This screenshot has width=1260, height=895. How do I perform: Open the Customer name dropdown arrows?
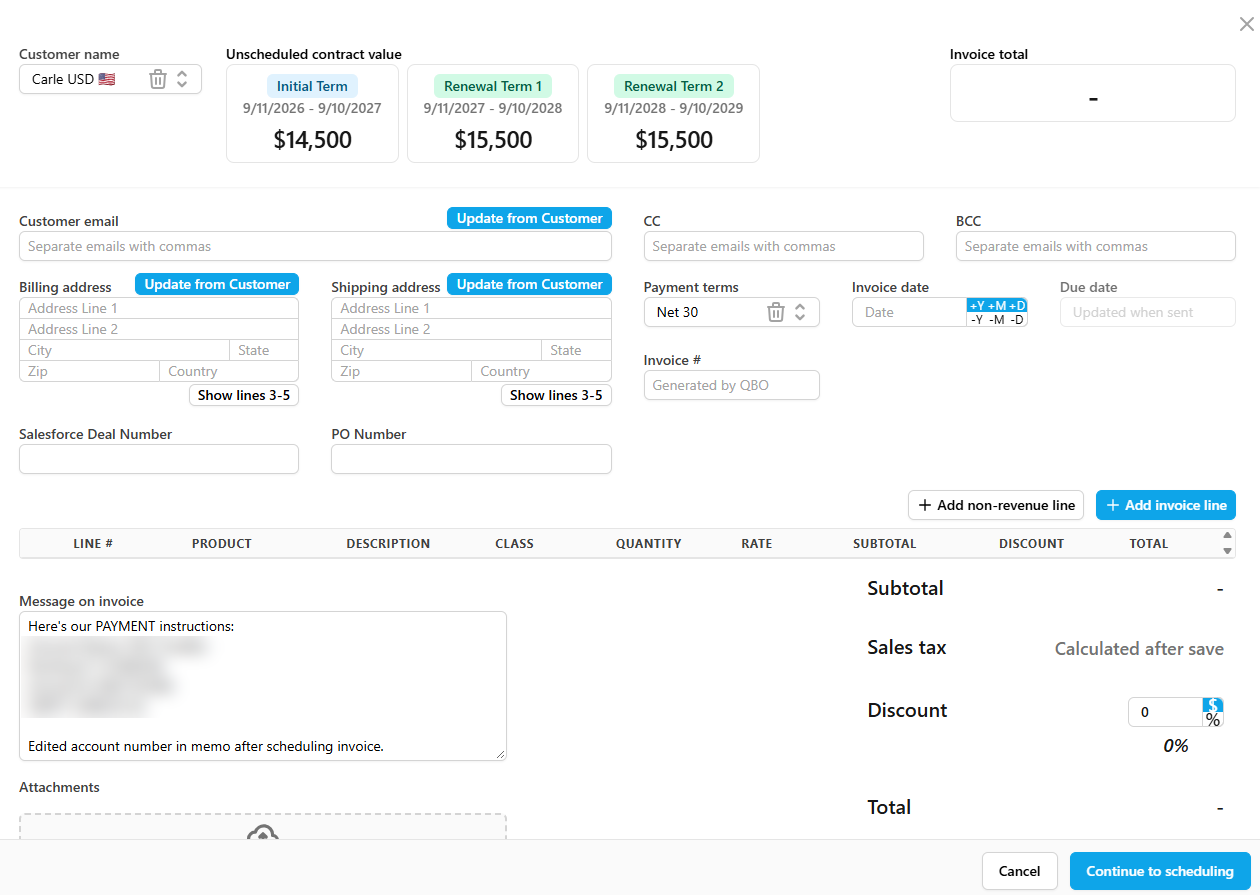tap(182, 79)
